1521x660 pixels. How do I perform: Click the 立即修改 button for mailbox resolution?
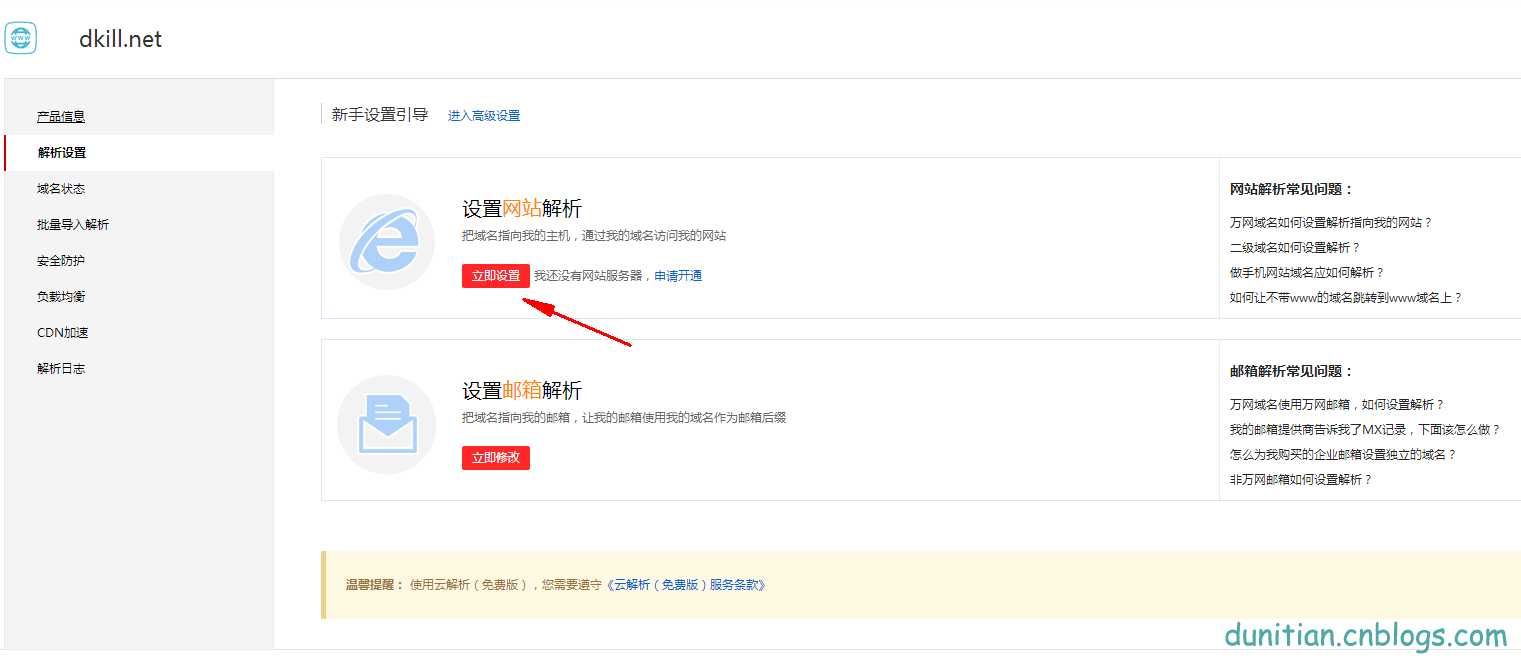495,457
